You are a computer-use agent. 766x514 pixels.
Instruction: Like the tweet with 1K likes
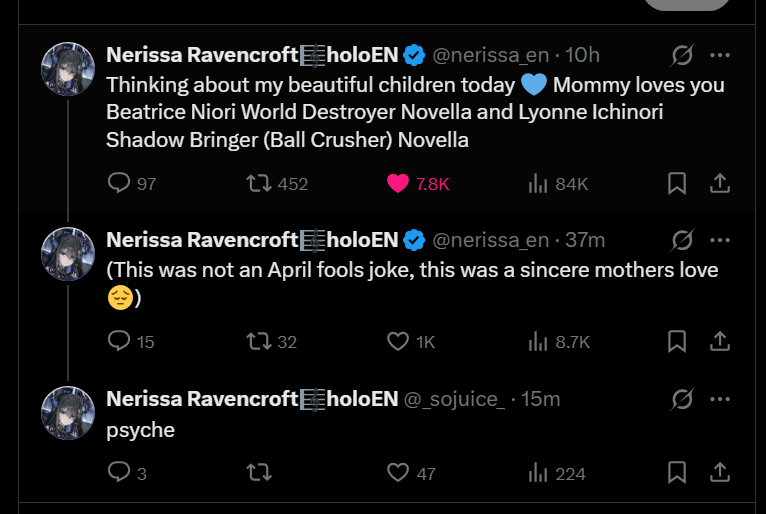point(398,341)
